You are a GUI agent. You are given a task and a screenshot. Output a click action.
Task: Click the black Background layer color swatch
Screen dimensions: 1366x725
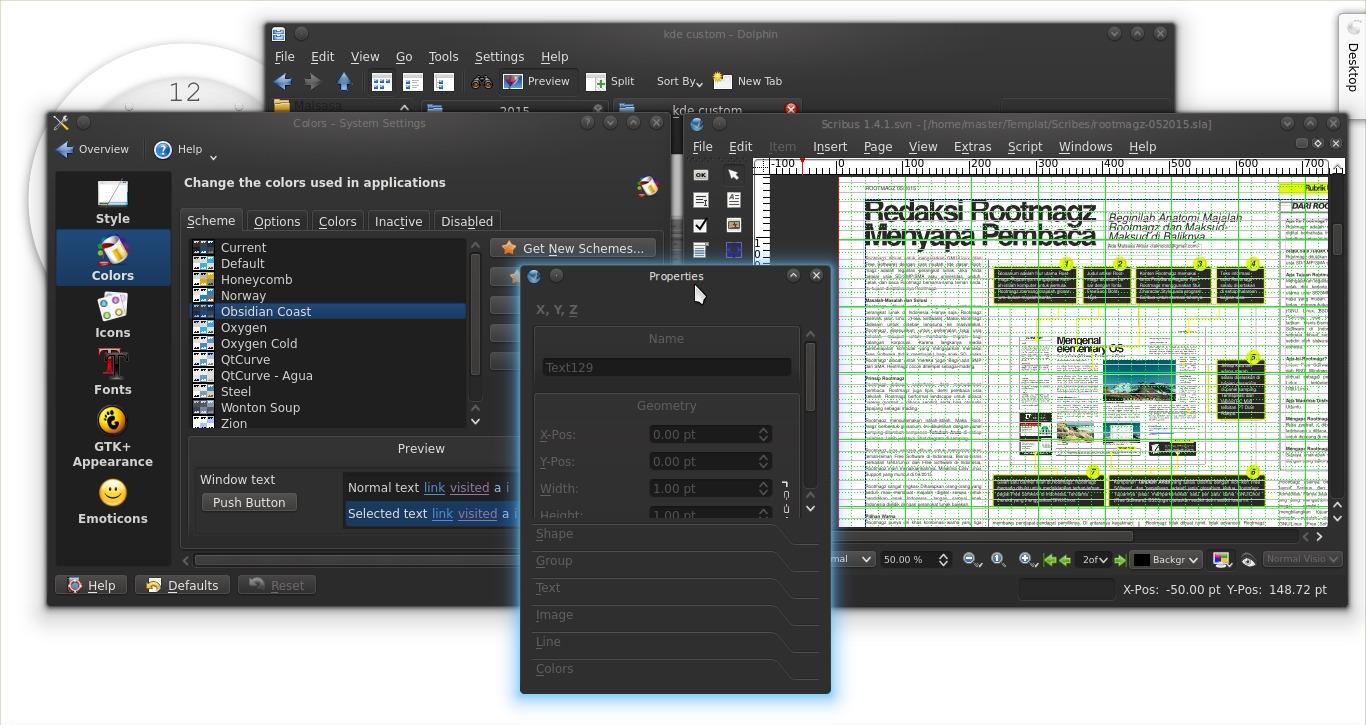coord(1141,559)
